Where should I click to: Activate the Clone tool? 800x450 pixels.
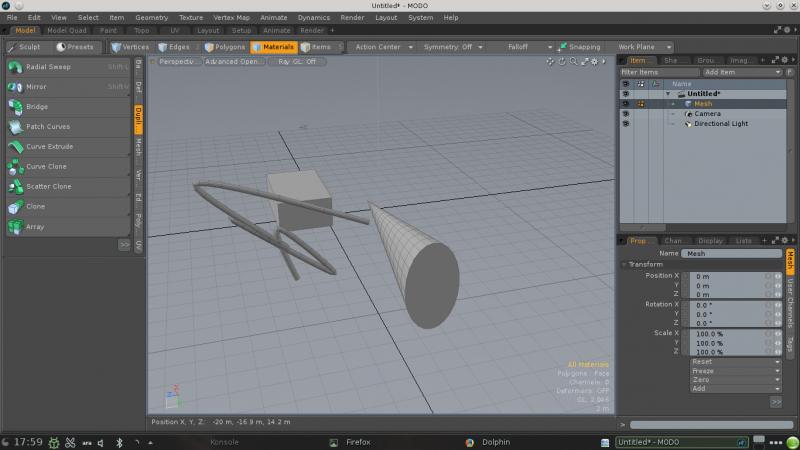coord(68,207)
